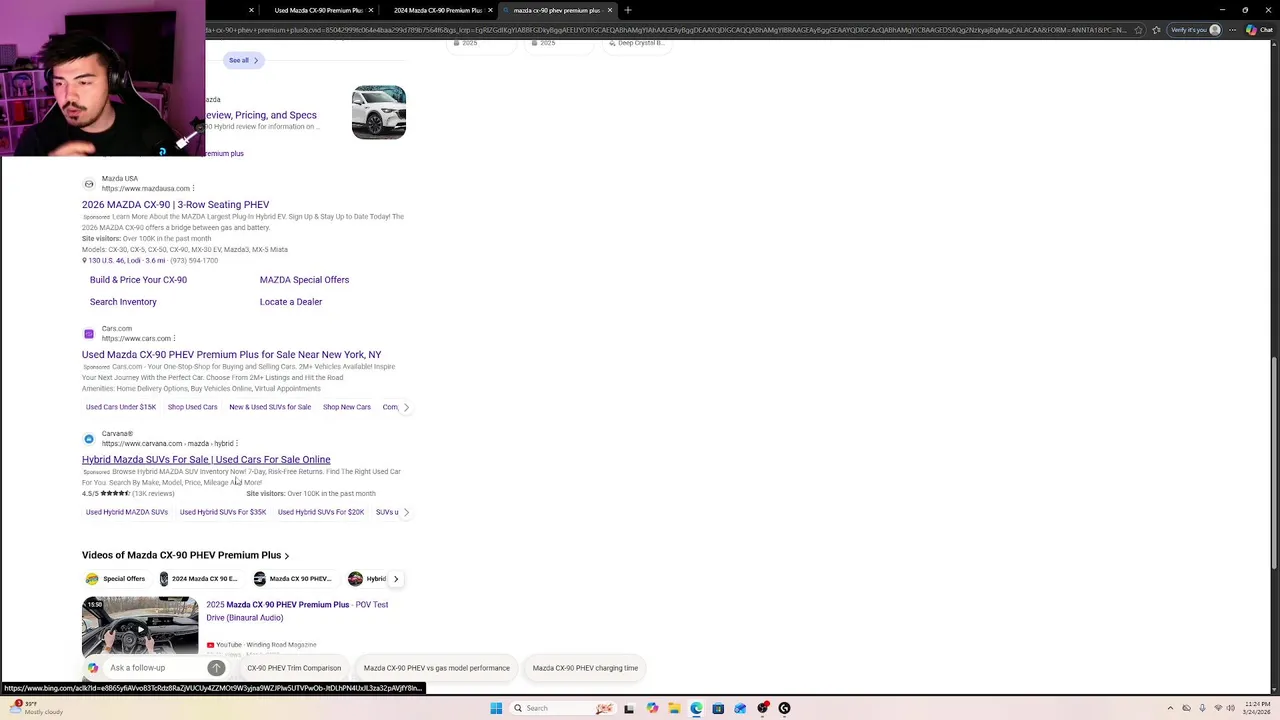Open the three-dot menu next to mazdausa.com
The height and width of the screenshot is (720, 1280).
click(193, 188)
